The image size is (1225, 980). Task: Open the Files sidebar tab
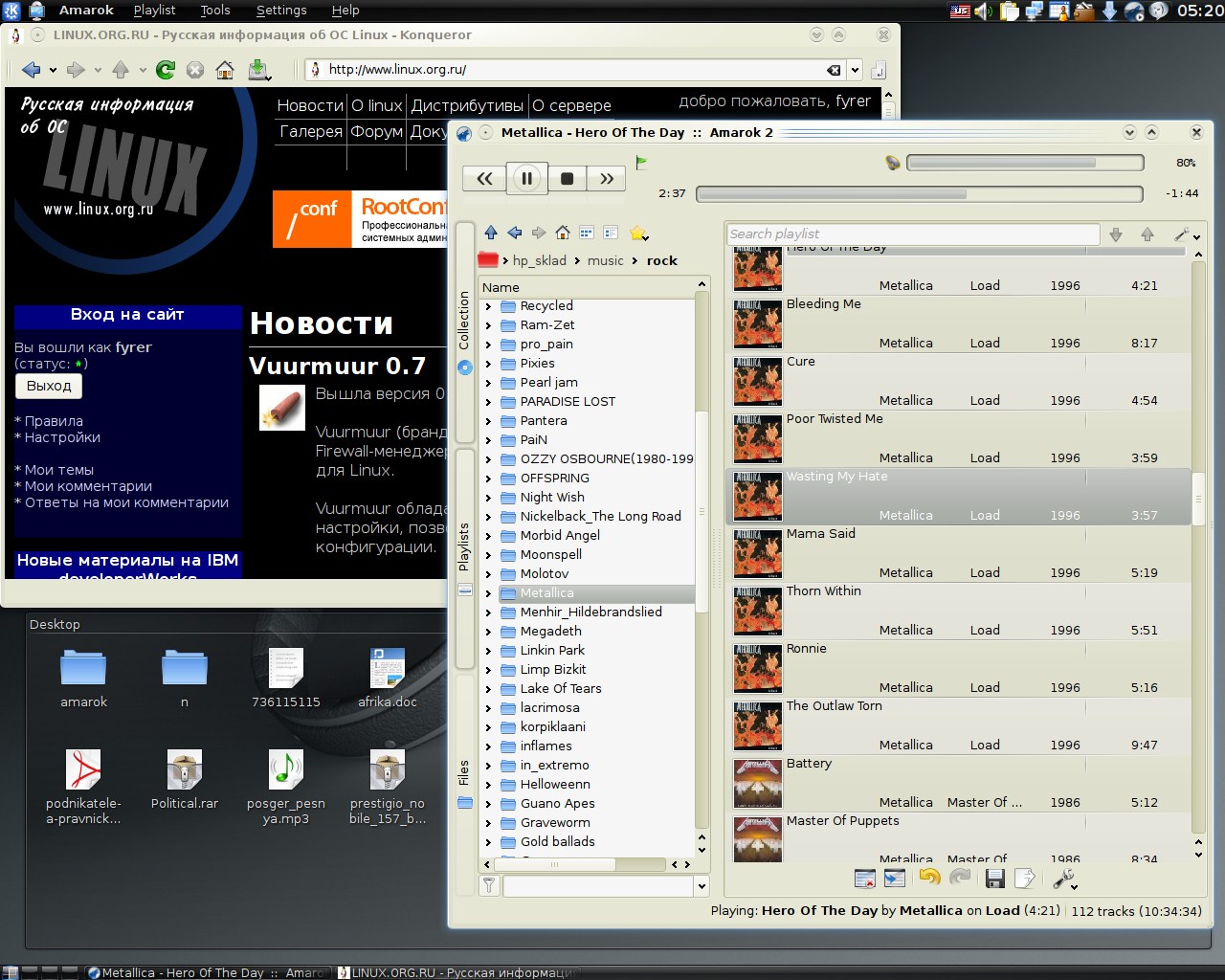465,784
